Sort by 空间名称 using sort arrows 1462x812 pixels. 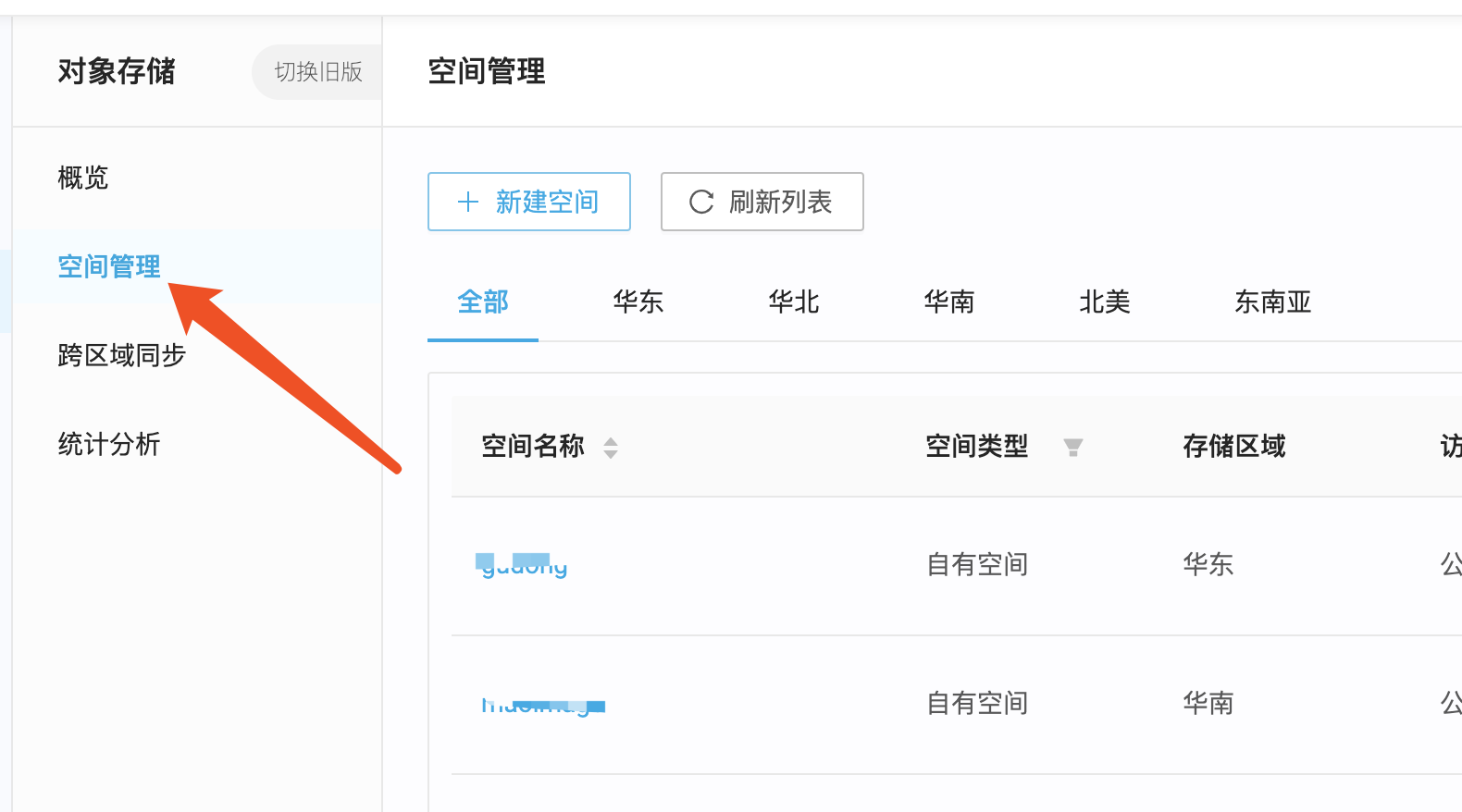coord(611,448)
